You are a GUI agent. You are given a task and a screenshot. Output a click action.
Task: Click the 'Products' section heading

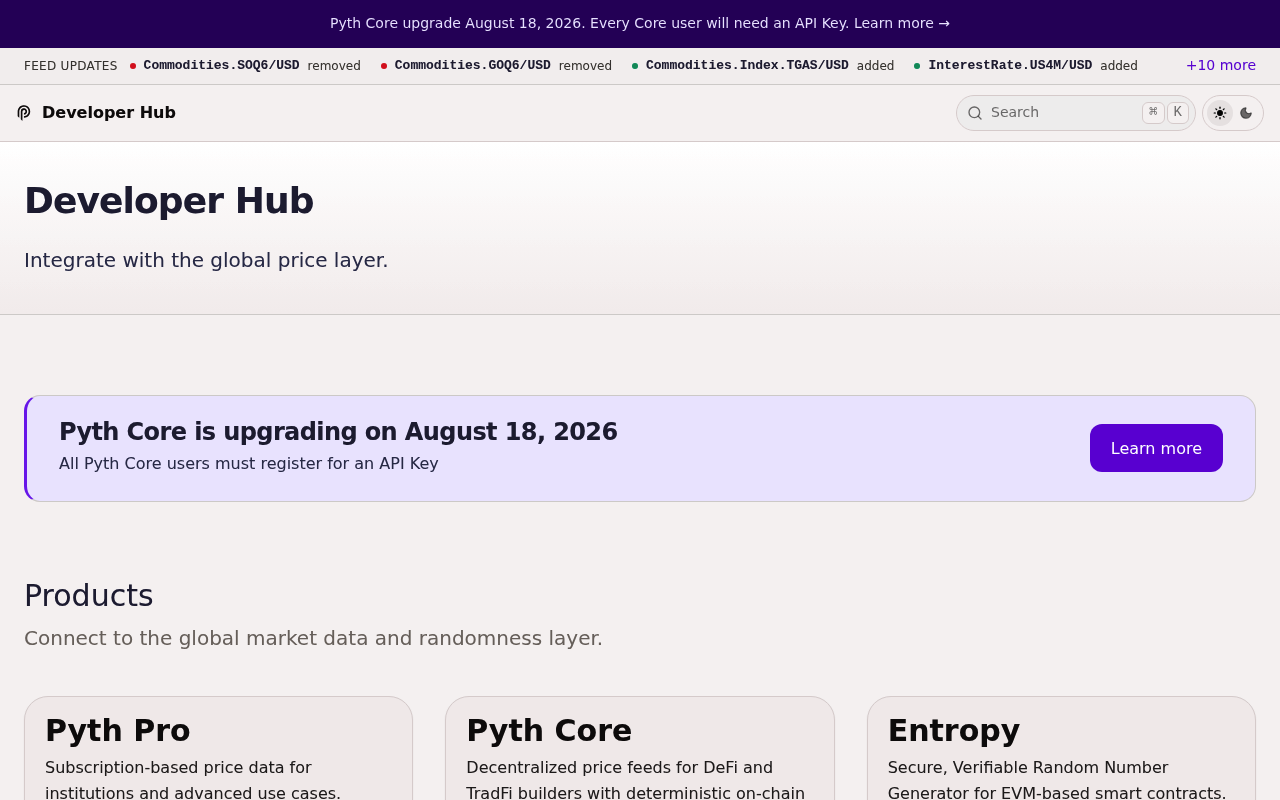coord(89,595)
